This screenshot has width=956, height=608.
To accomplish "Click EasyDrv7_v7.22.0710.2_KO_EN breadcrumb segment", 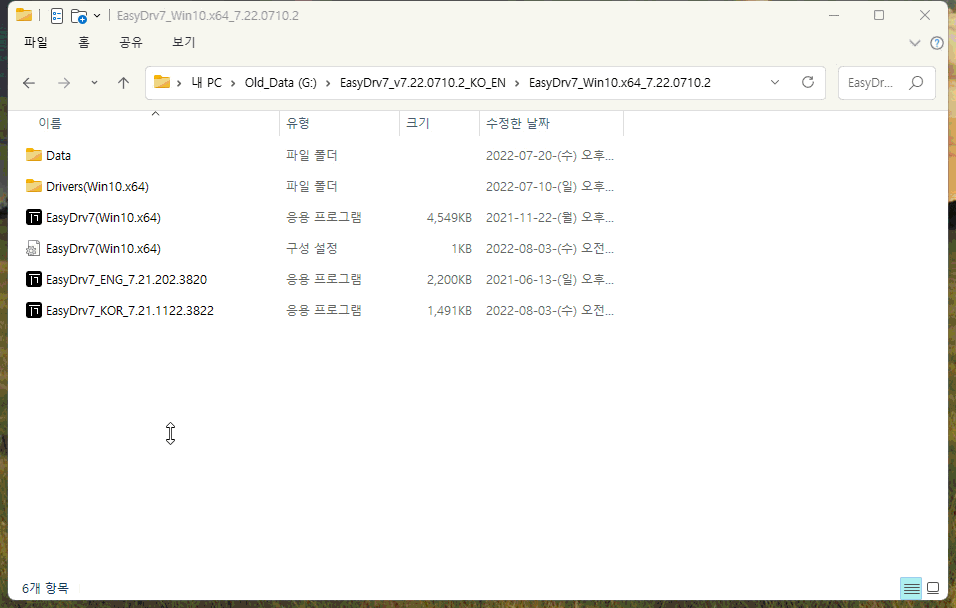I will 423,82.
